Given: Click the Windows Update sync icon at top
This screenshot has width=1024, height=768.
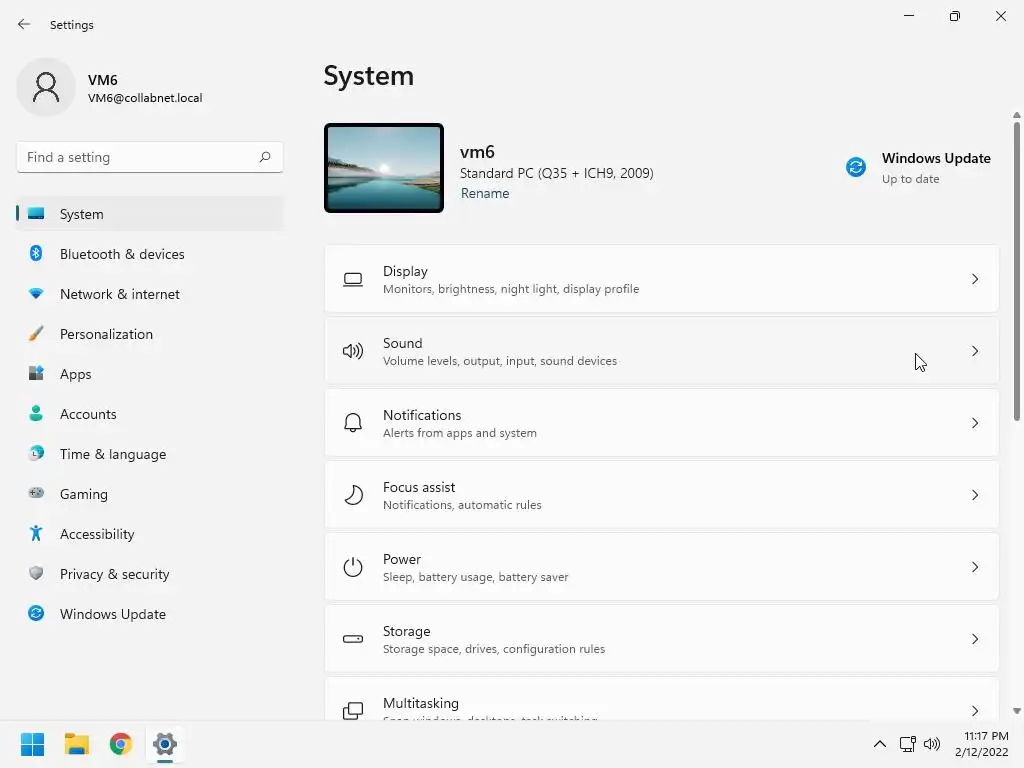Looking at the screenshot, I should point(856,167).
